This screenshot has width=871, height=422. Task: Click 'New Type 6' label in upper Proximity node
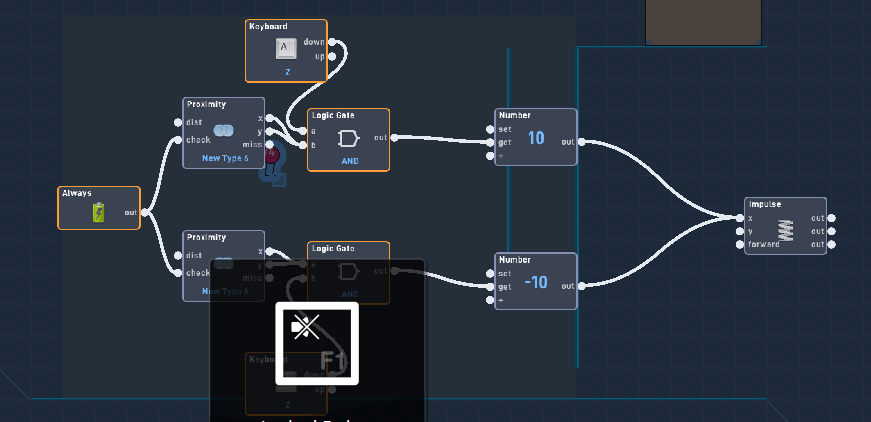225,158
